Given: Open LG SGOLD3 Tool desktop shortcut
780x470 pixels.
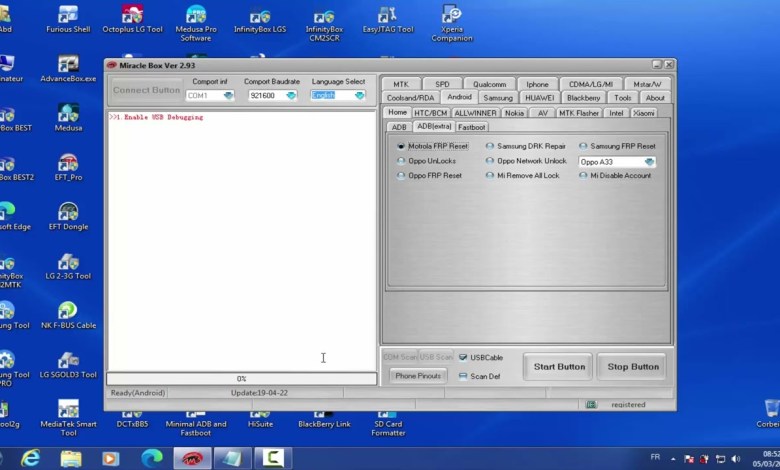Looking at the screenshot, I should click(x=68, y=362).
